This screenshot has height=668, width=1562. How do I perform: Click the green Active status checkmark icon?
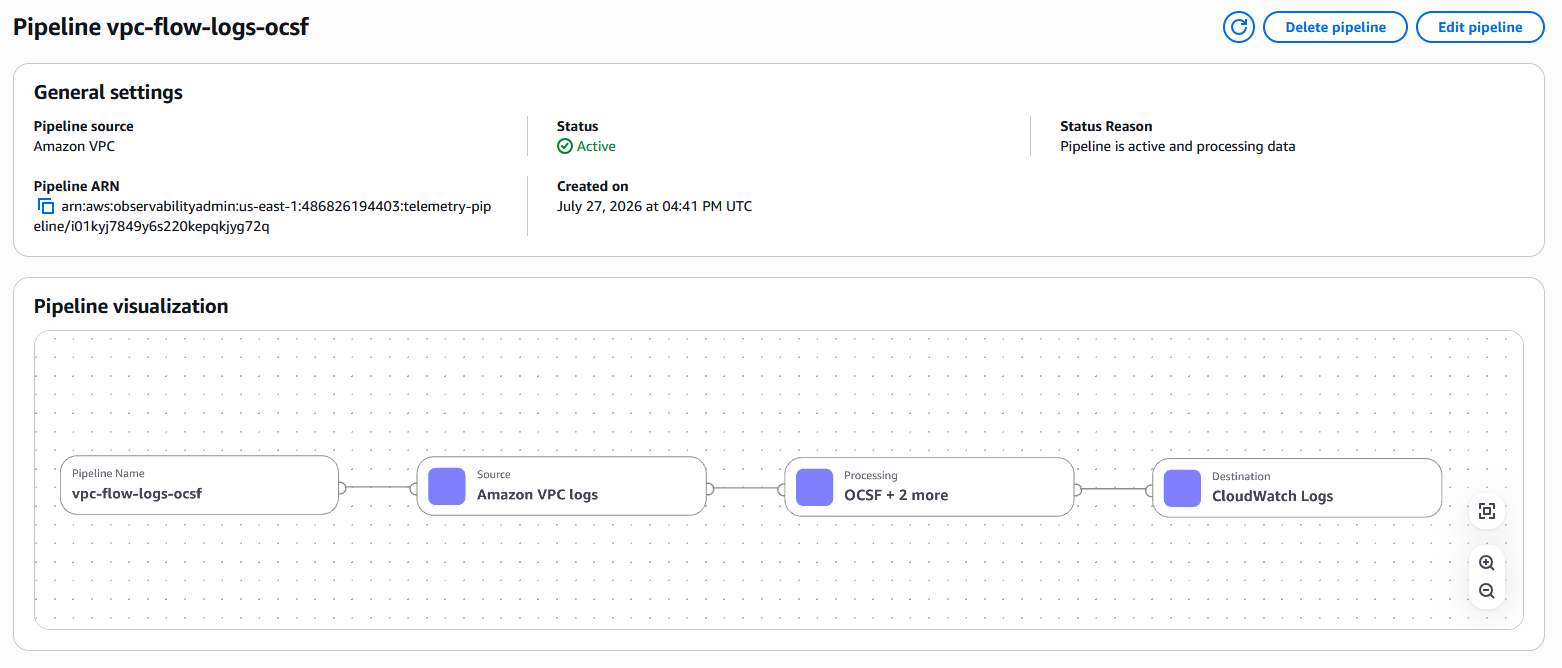pyautogui.click(x=565, y=146)
